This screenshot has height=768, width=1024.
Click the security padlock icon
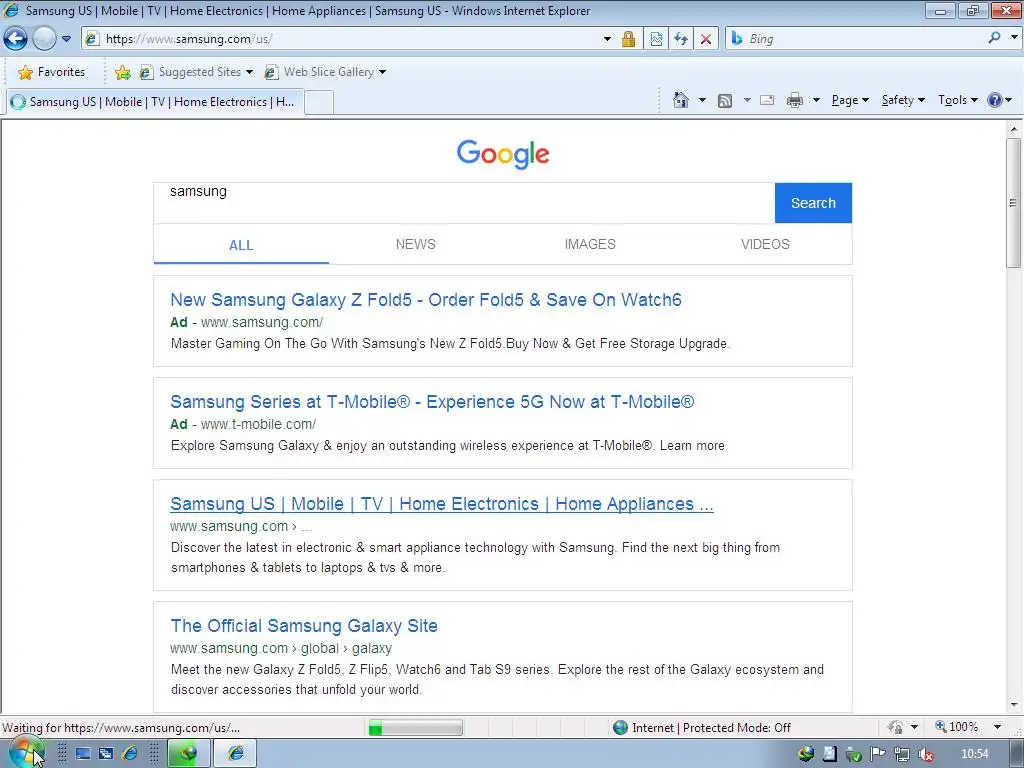[628, 39]
